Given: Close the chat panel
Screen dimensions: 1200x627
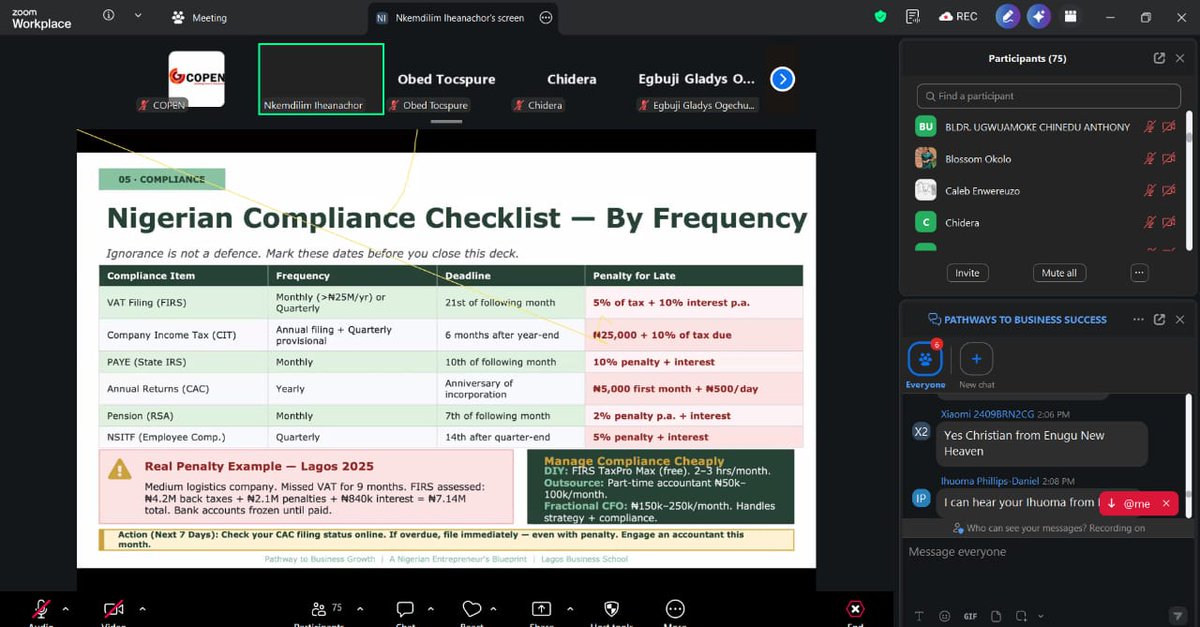Looking at the screenshot, I should pyautogui.click(x=1180, y=320).
